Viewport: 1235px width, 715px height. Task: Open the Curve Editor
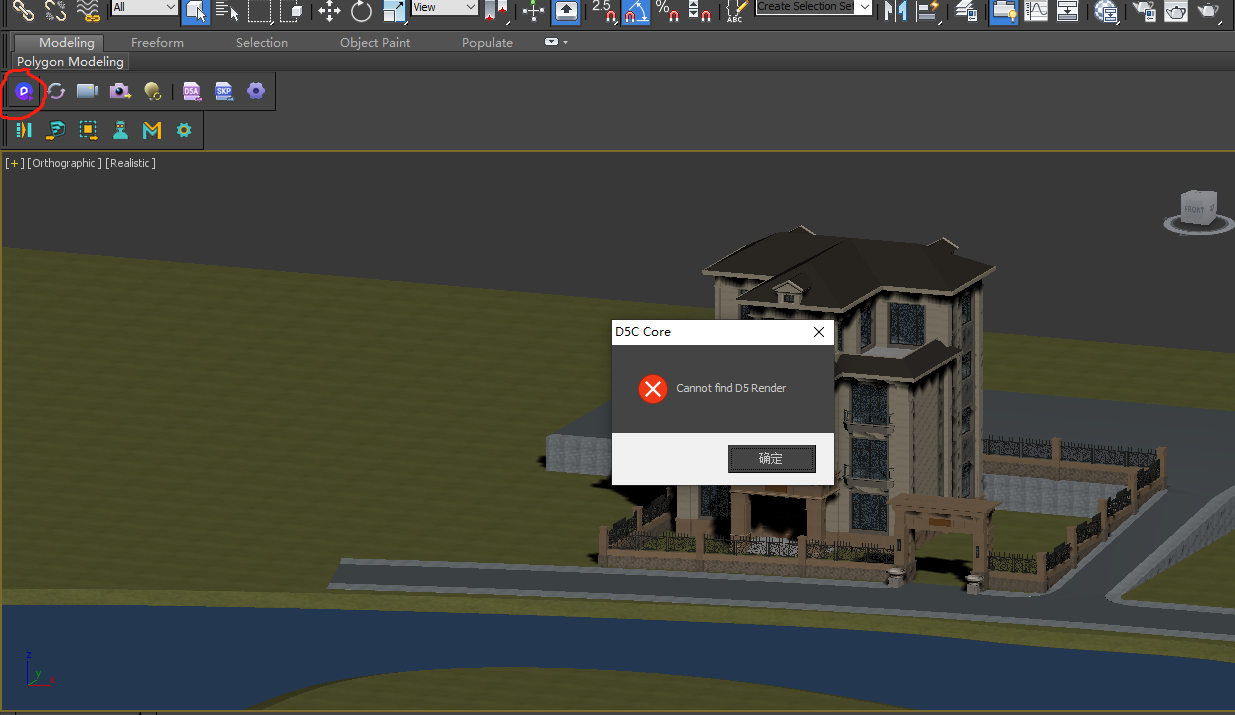[x=1037, y=11]
